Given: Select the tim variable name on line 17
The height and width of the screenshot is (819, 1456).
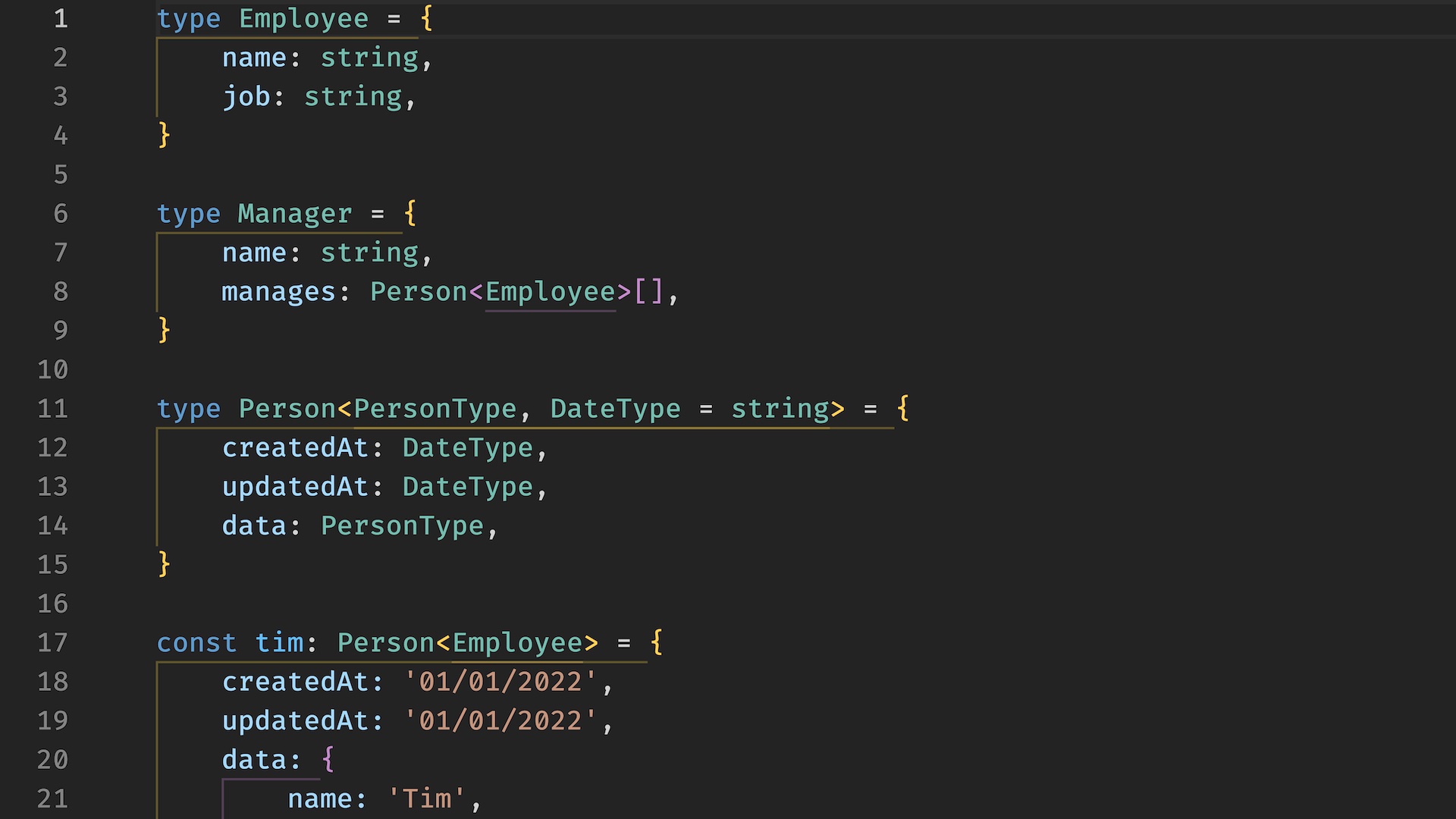Looking at the screenshot, I should (x=280, y=642).
